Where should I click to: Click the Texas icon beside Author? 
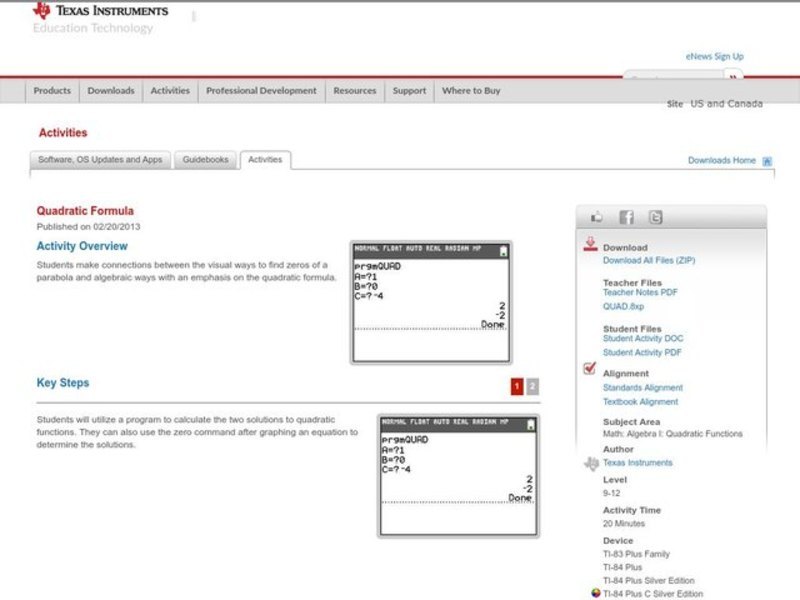[x=591, y=463]
